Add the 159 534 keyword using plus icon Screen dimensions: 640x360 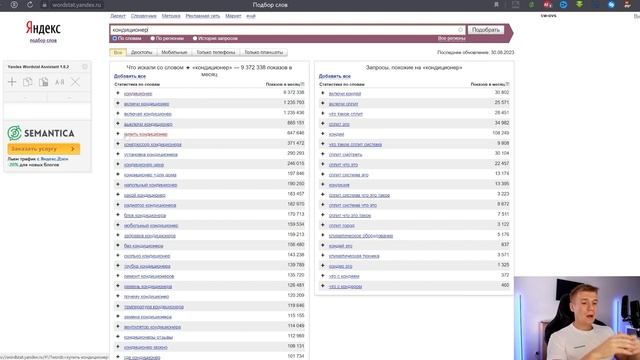118,225
